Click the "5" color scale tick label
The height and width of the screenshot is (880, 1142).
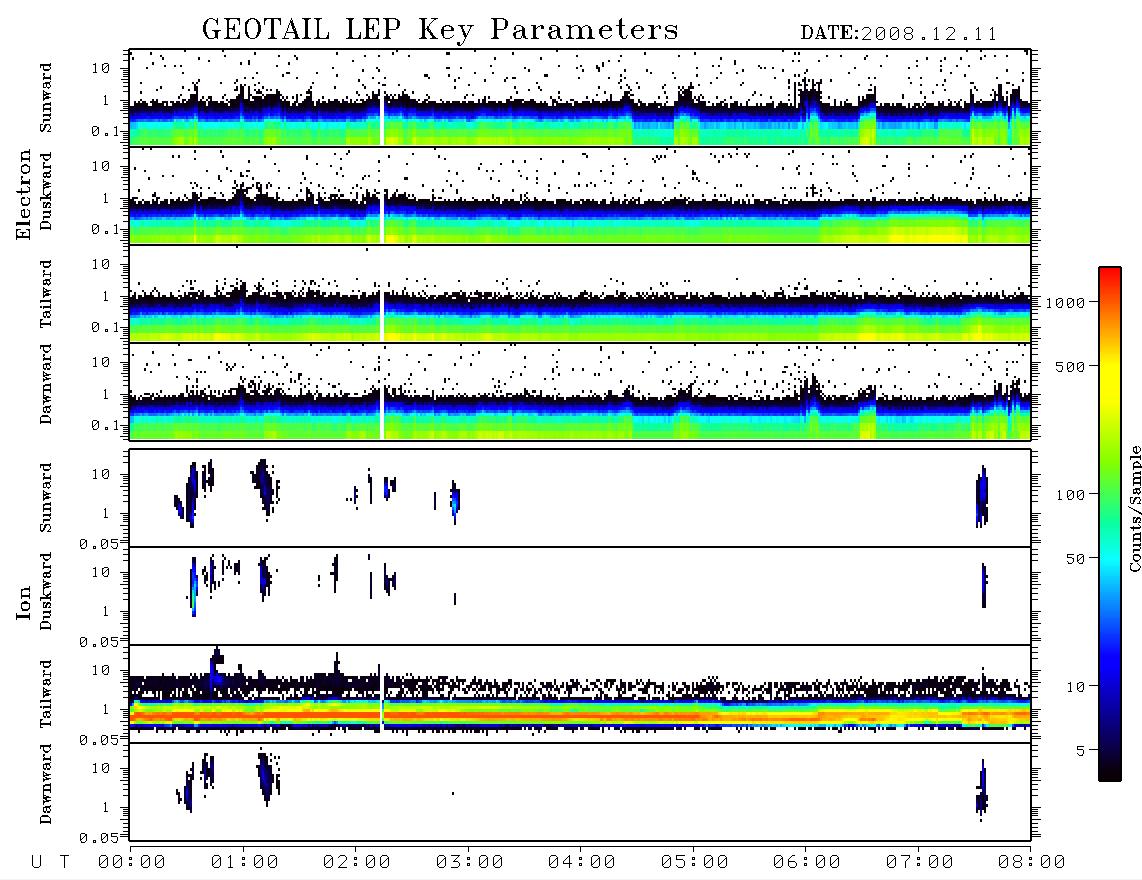click(1081, 750)
